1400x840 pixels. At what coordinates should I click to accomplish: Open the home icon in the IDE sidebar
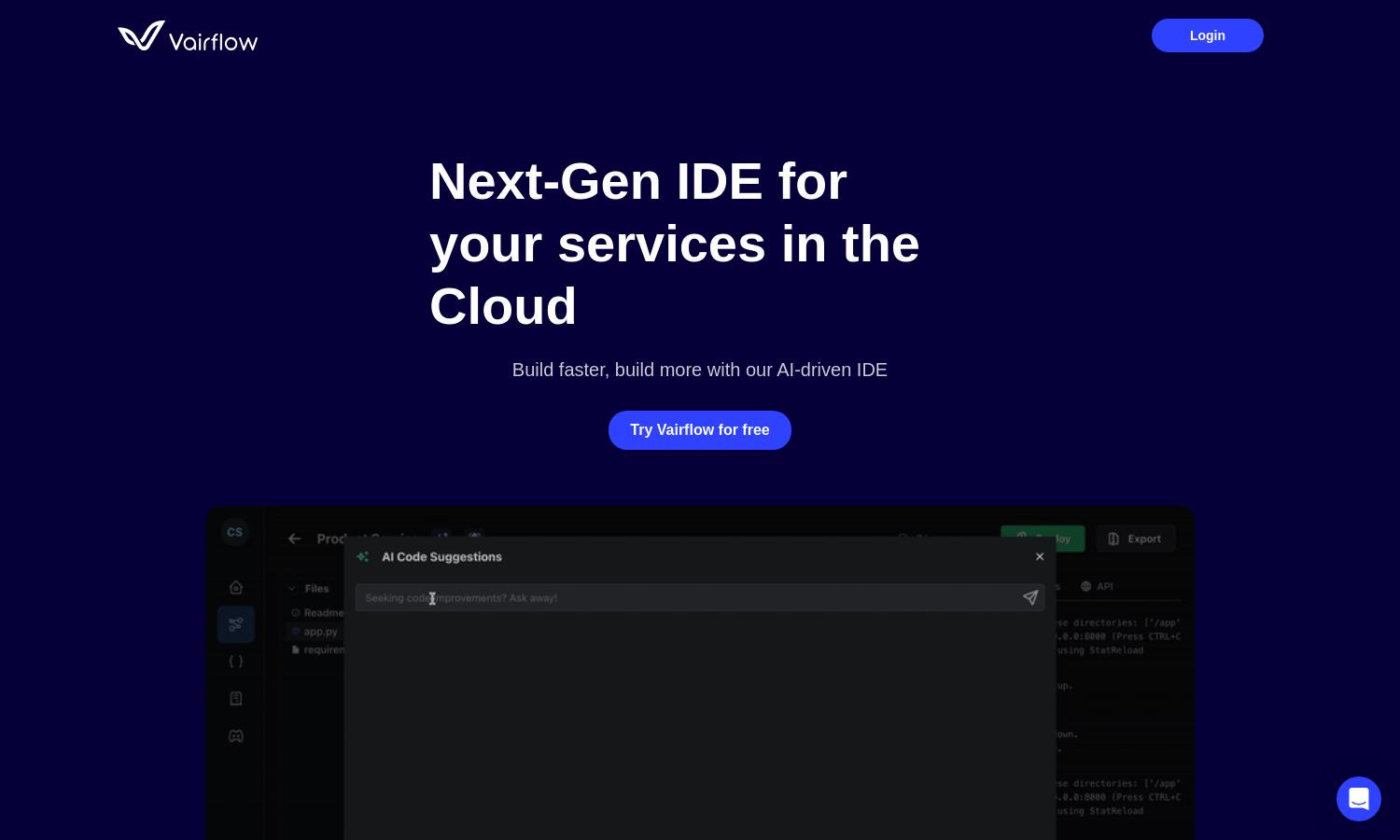pos(236,587)
